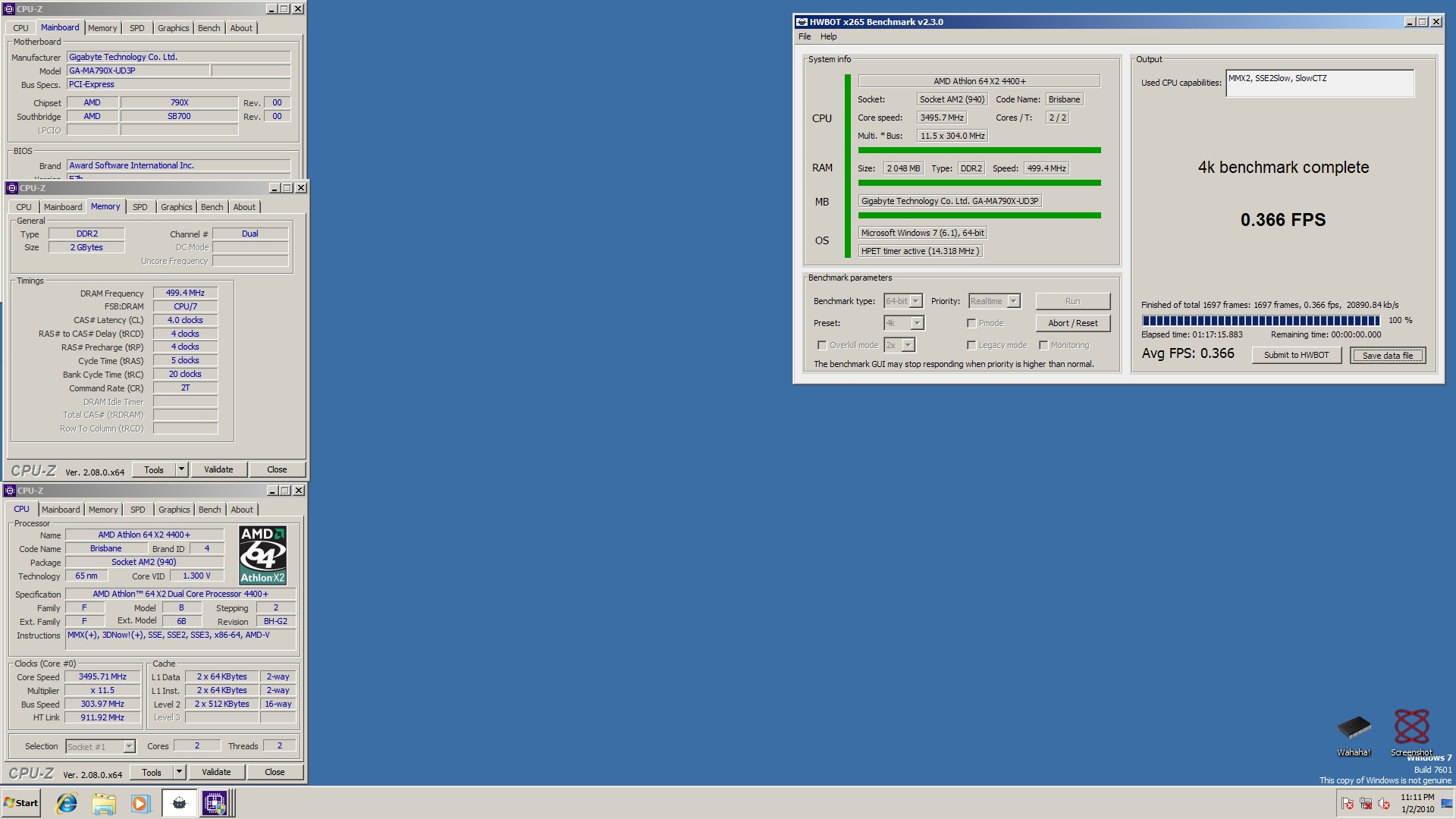Click the AMD Athlon X2 logo

[x=262, y=555]
